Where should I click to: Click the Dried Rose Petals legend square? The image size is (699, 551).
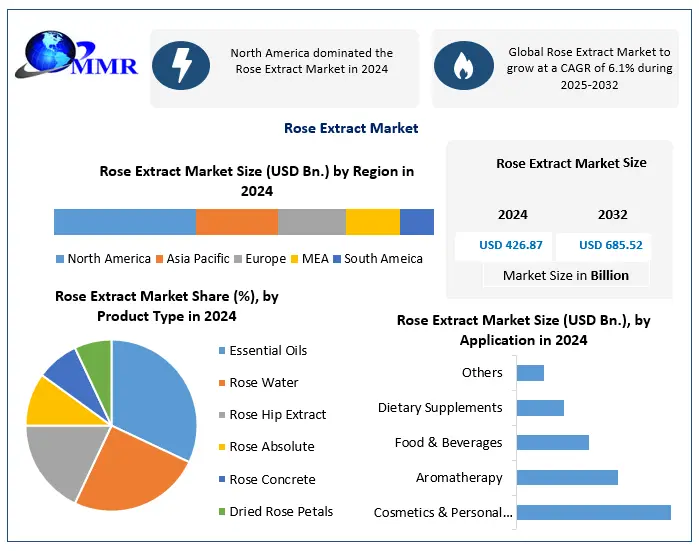click(x=220, y=512)
